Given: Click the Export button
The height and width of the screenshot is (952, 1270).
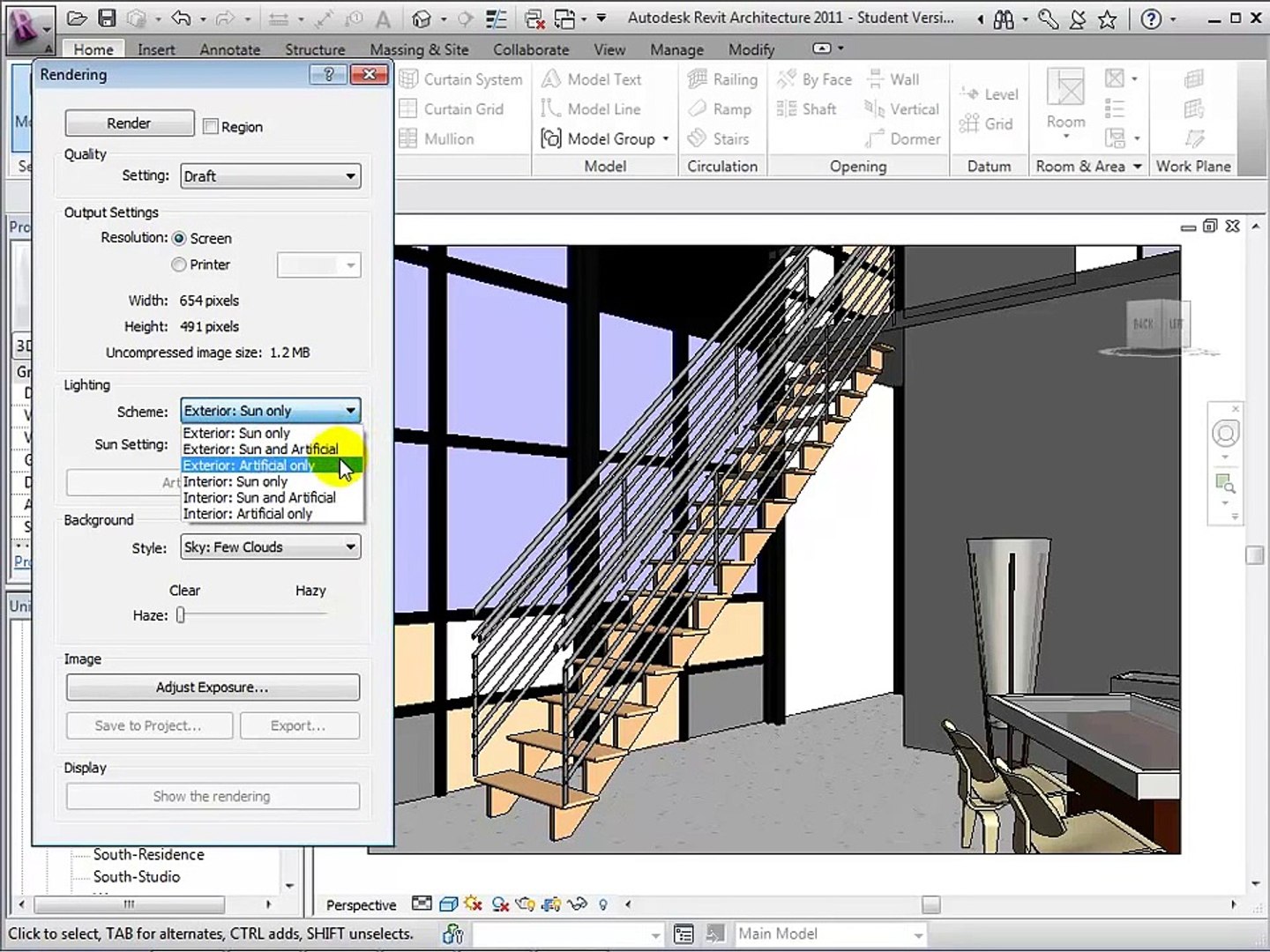Looking at the screenshot, I should 299,726.
